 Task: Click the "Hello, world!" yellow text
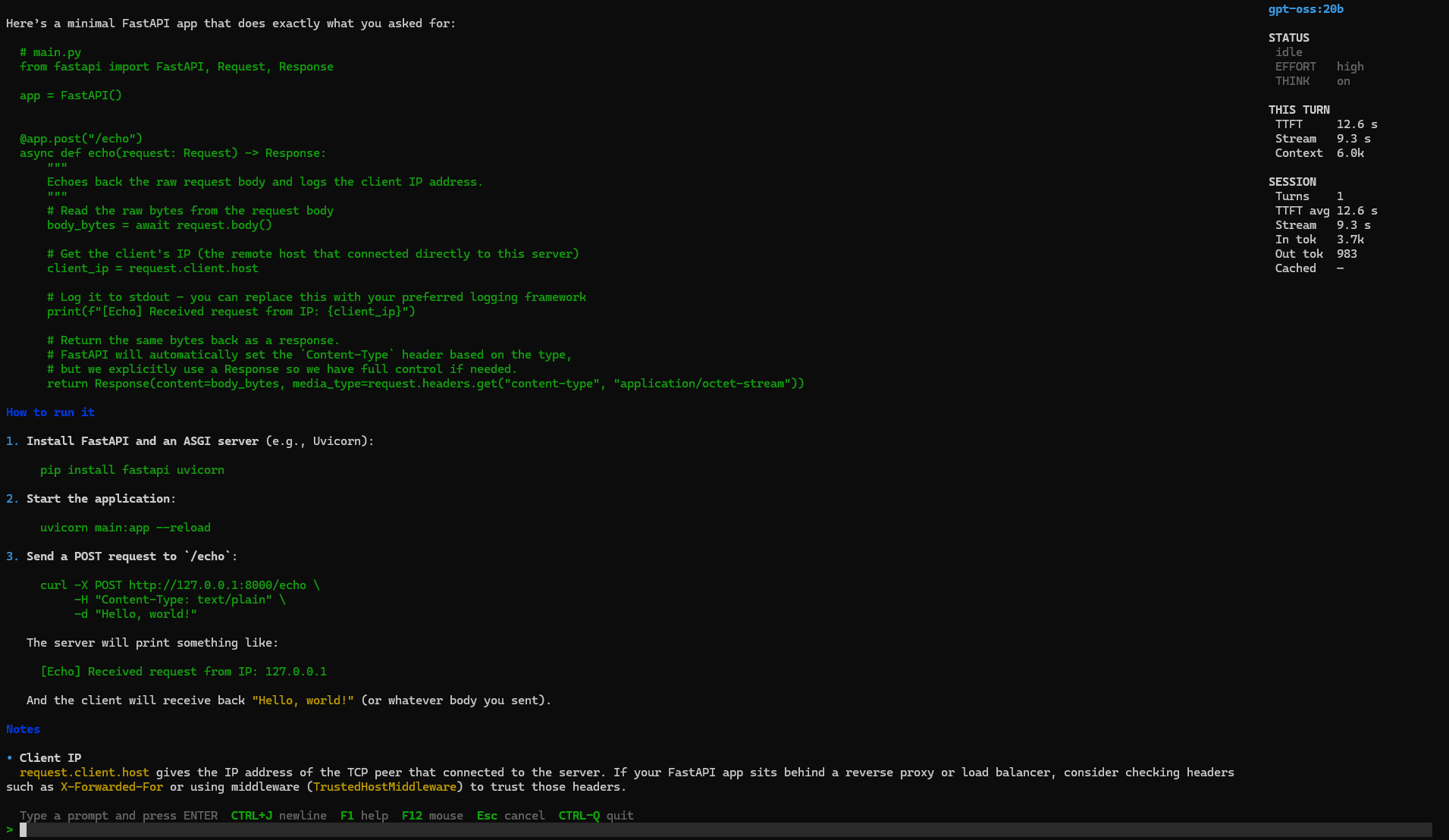click(303, 701)
